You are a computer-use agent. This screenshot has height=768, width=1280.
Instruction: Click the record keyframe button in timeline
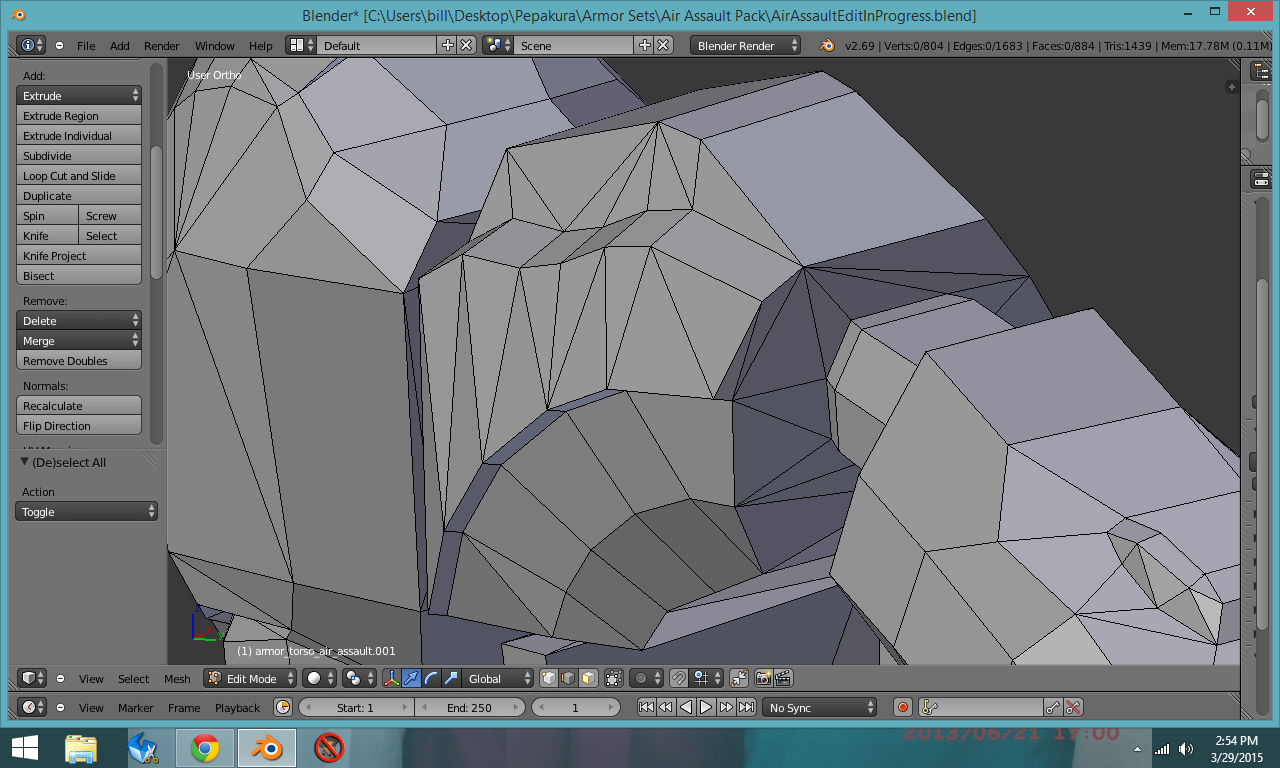(x=903, y=707)
